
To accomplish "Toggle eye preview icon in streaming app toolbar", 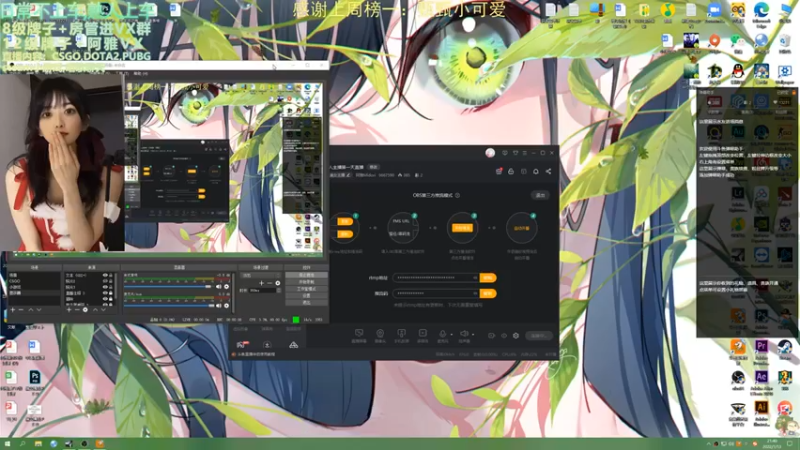I will point(504,336).
